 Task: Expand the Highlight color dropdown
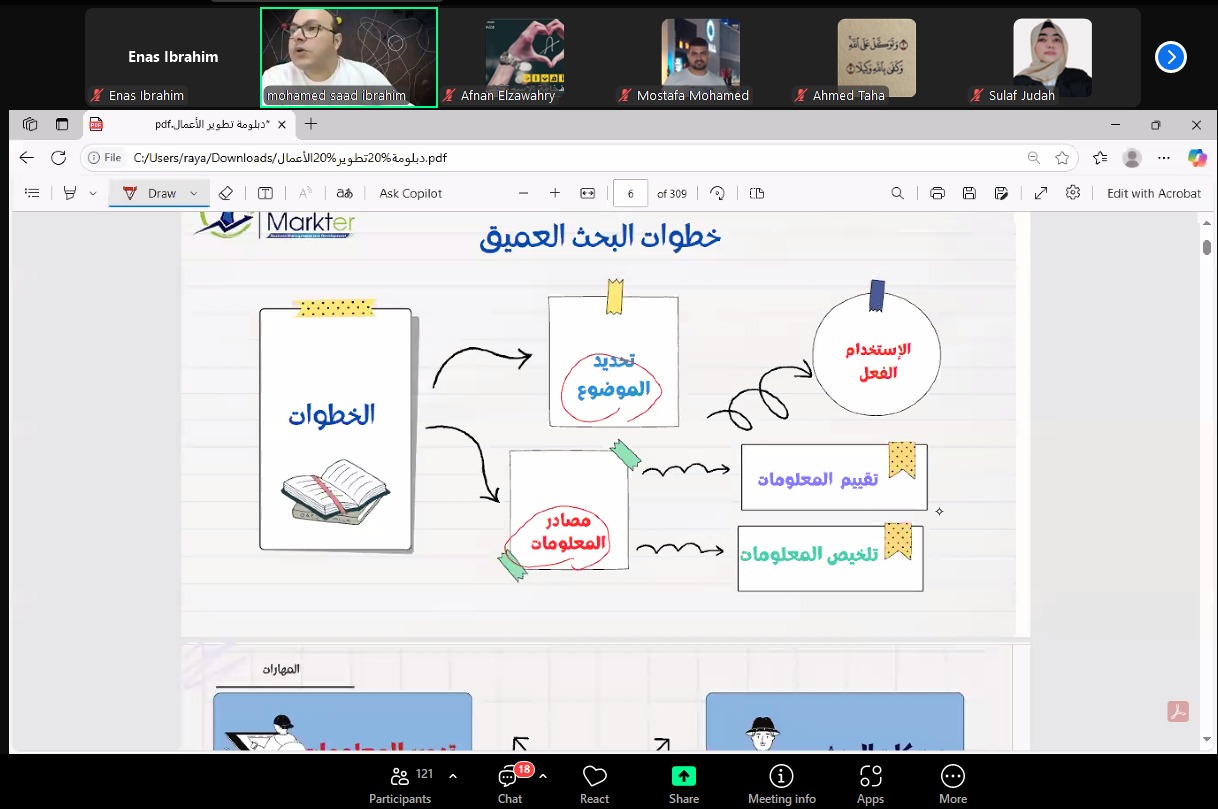click(93, 193)
